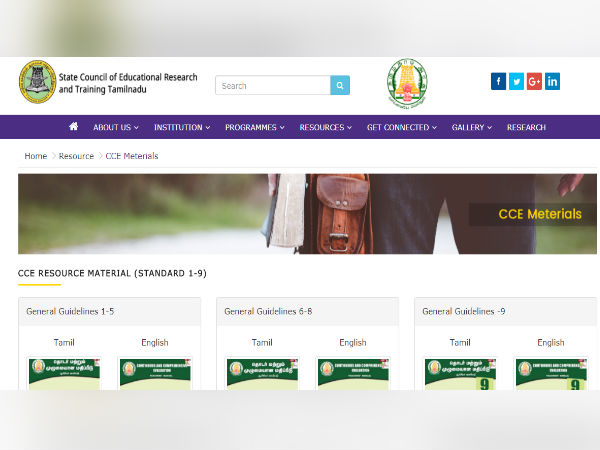Click the SCERT logo at top left
Image resolution: width=600 pixels, height=450 pixels.
[x=38, y=82]
